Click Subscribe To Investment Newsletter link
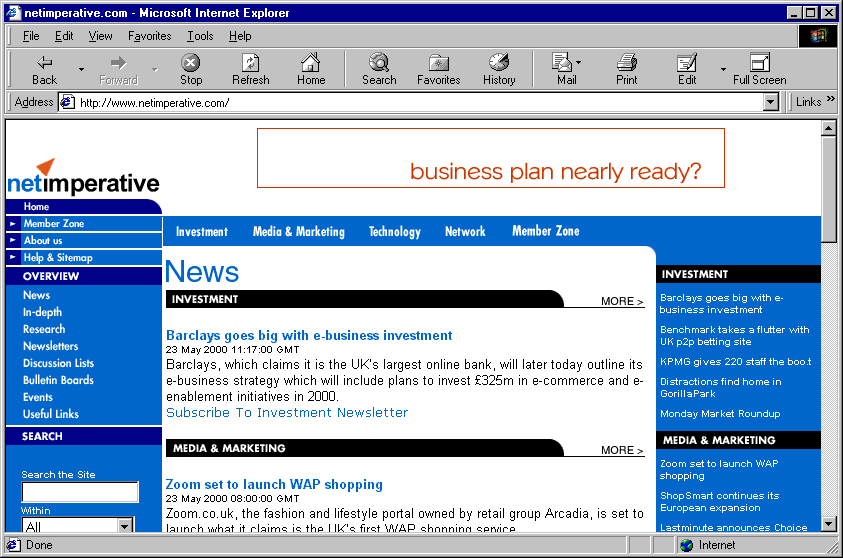 [x=287, y=412]
